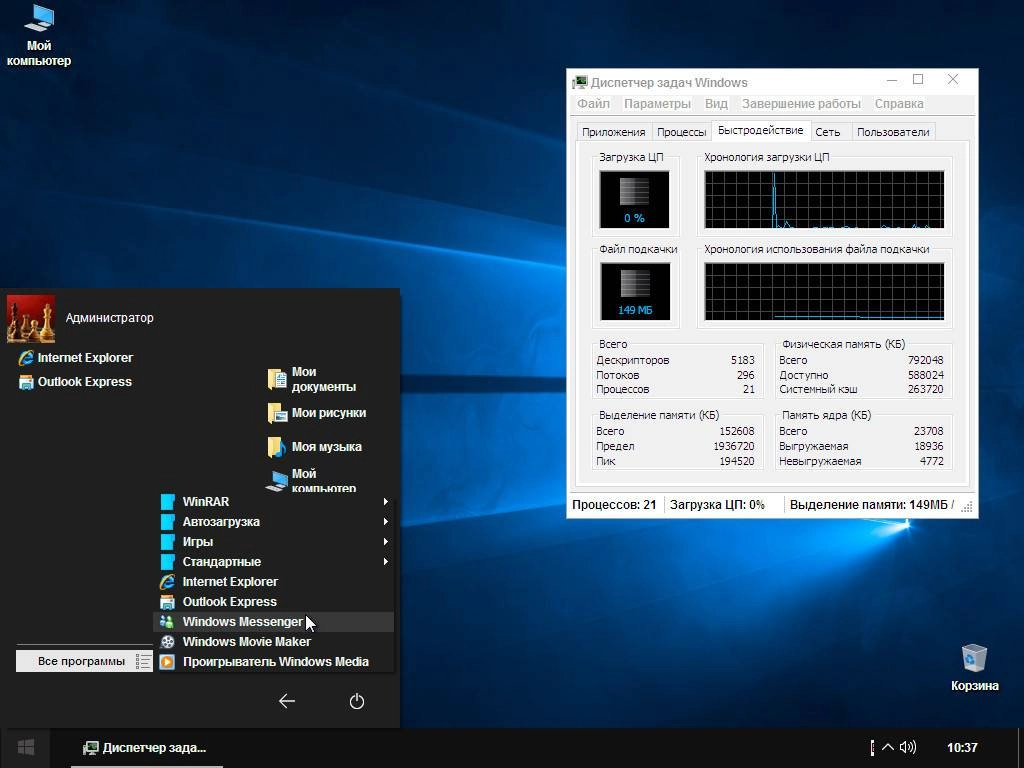Click Диспетчер зада... taskbar button

pyautogui.click(x=146, y=748)
